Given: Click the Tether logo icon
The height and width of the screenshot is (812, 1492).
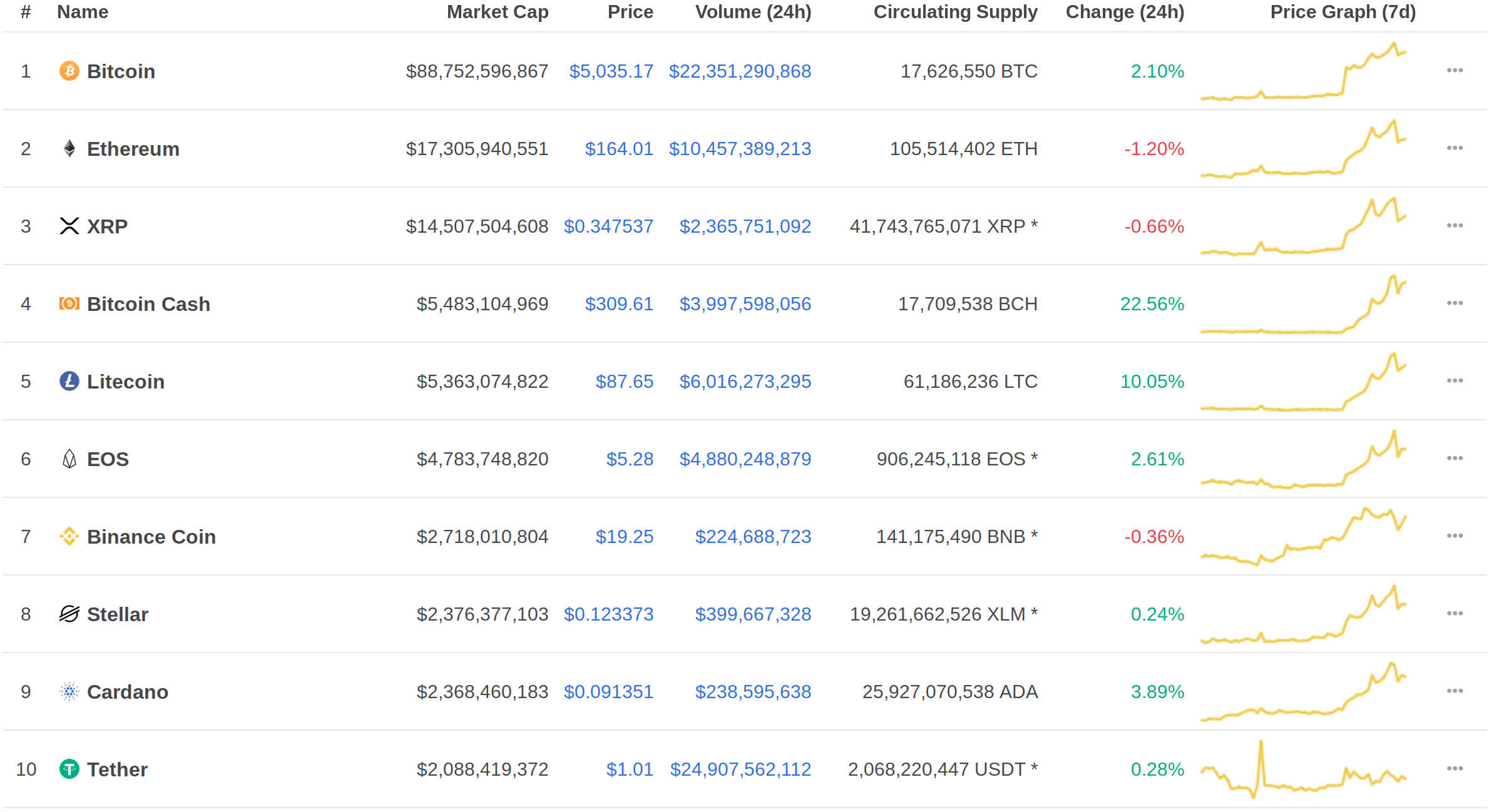Looking at the screenshot, I should click(x=69, y=769).
